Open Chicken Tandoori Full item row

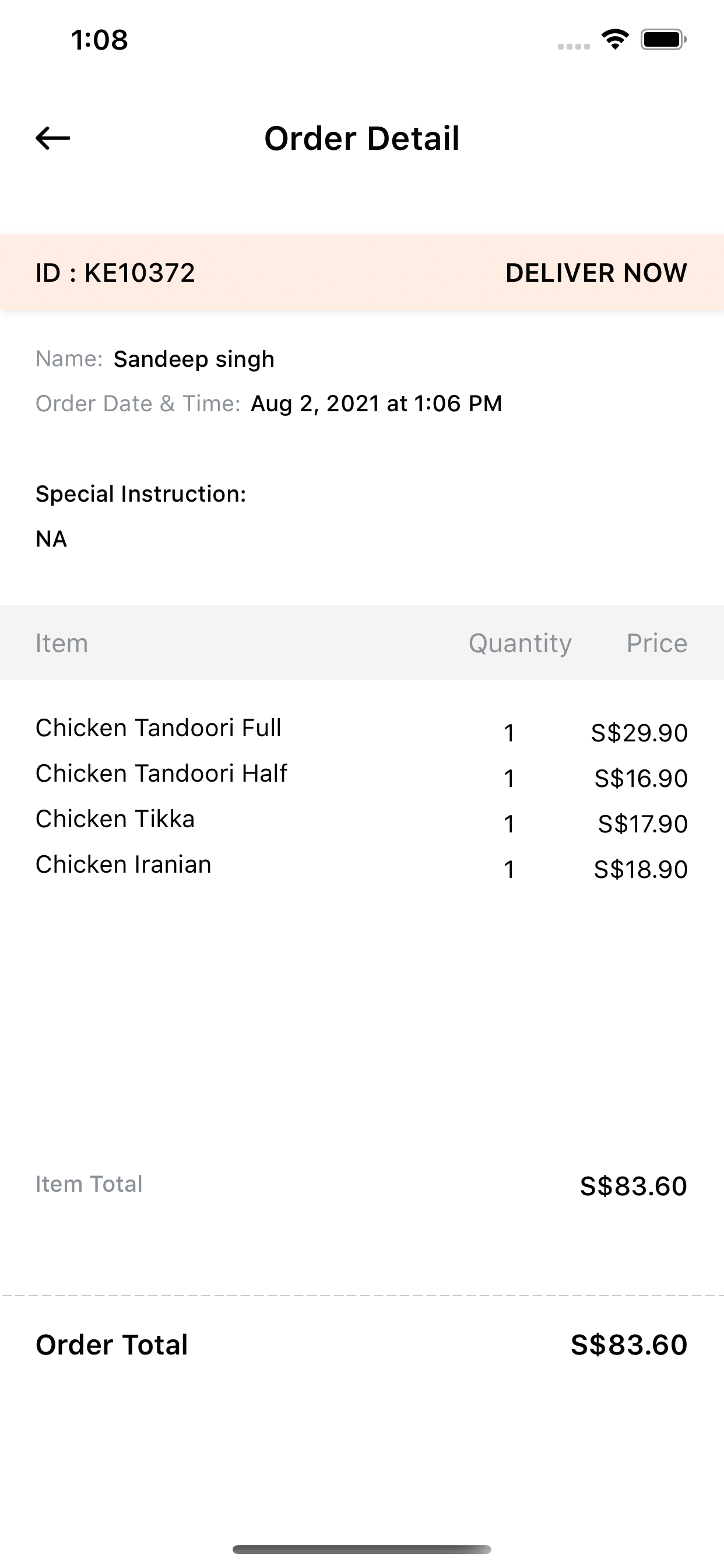362,730
